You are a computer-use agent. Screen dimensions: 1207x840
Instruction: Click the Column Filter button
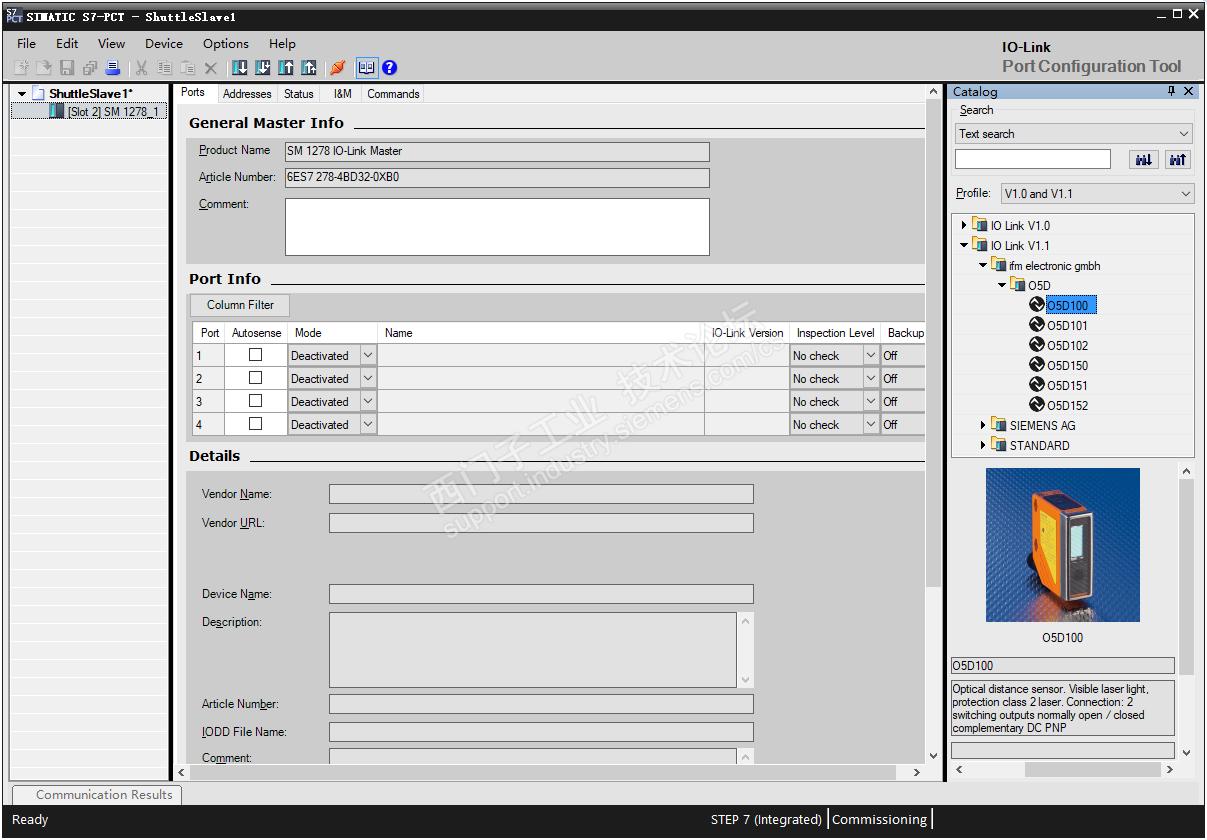[240, 305]
